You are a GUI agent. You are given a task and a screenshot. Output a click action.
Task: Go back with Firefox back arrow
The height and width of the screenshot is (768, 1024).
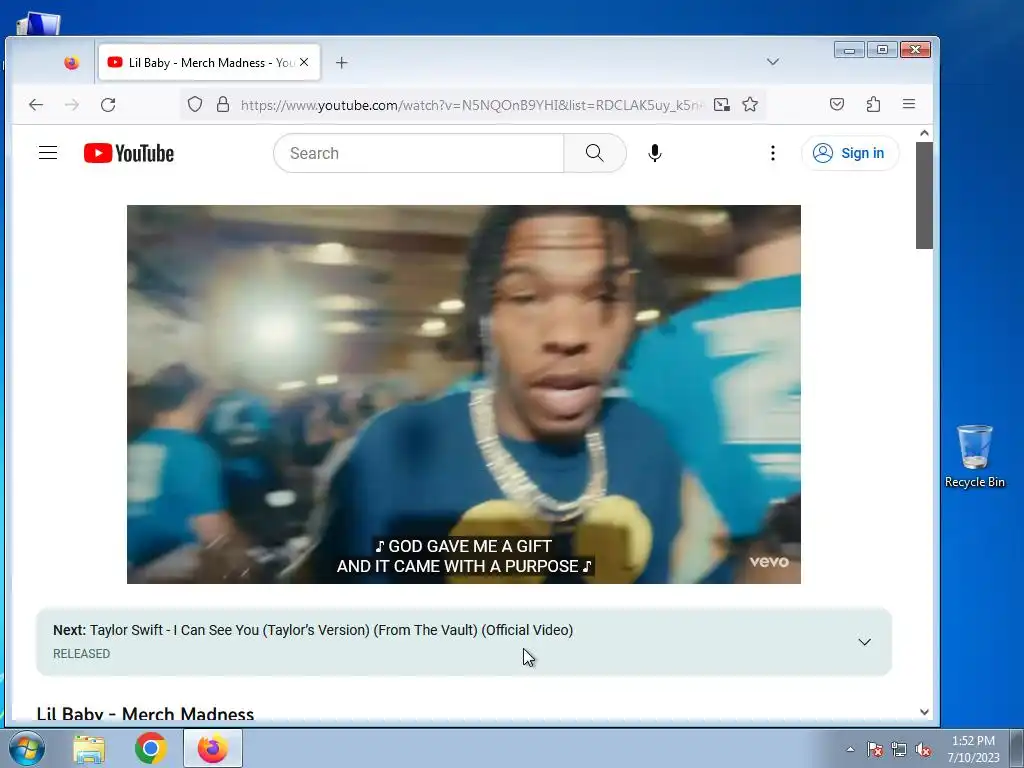tap(36, 104)
